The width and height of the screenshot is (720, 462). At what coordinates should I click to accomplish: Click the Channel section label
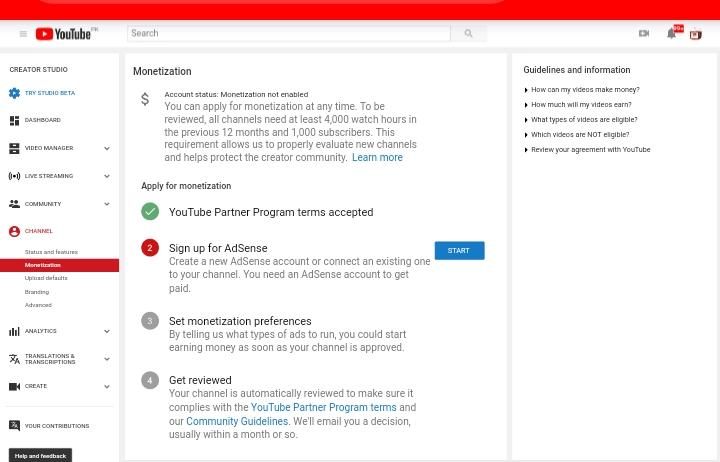coord(39,231)
